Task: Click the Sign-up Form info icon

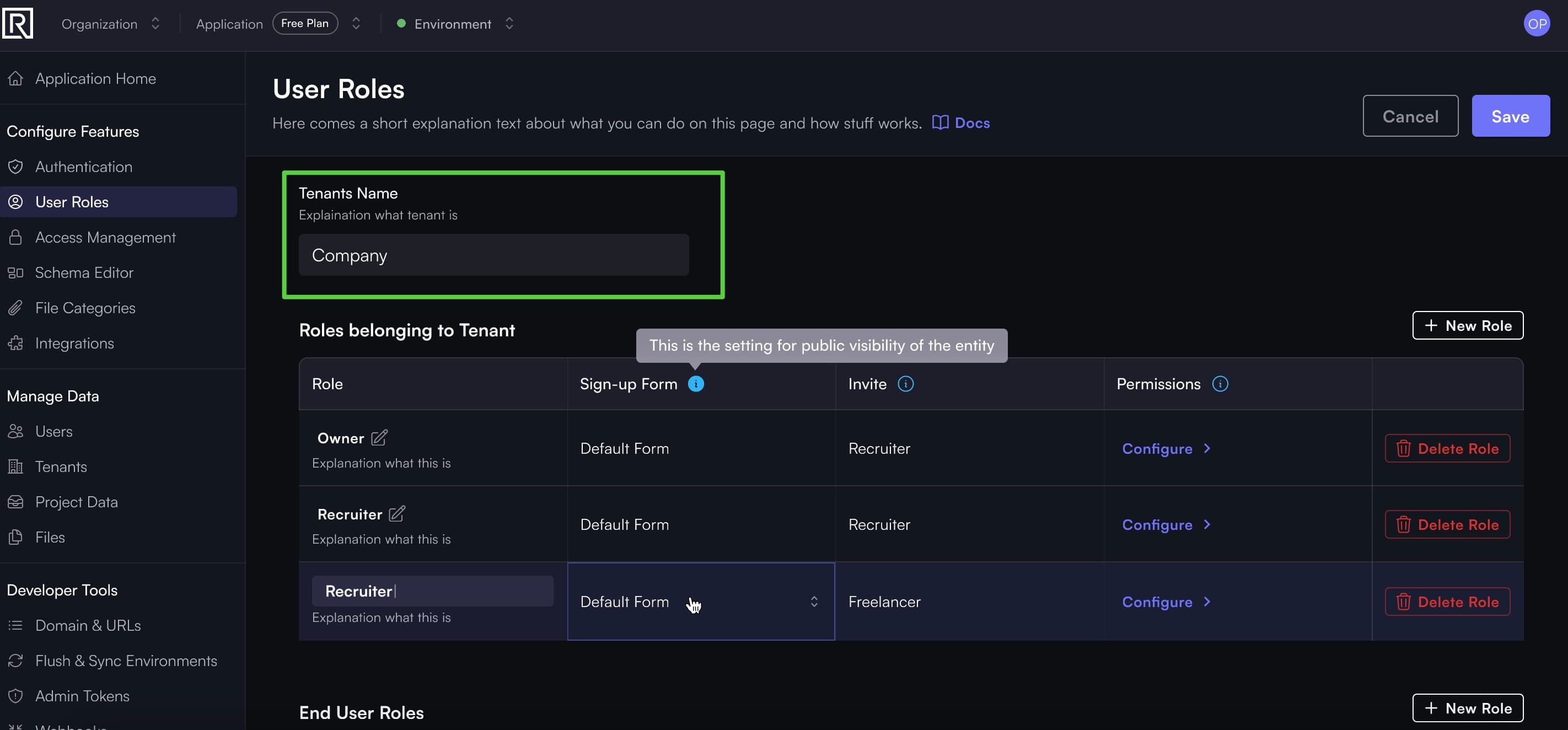Action: [x=695, y=384]
